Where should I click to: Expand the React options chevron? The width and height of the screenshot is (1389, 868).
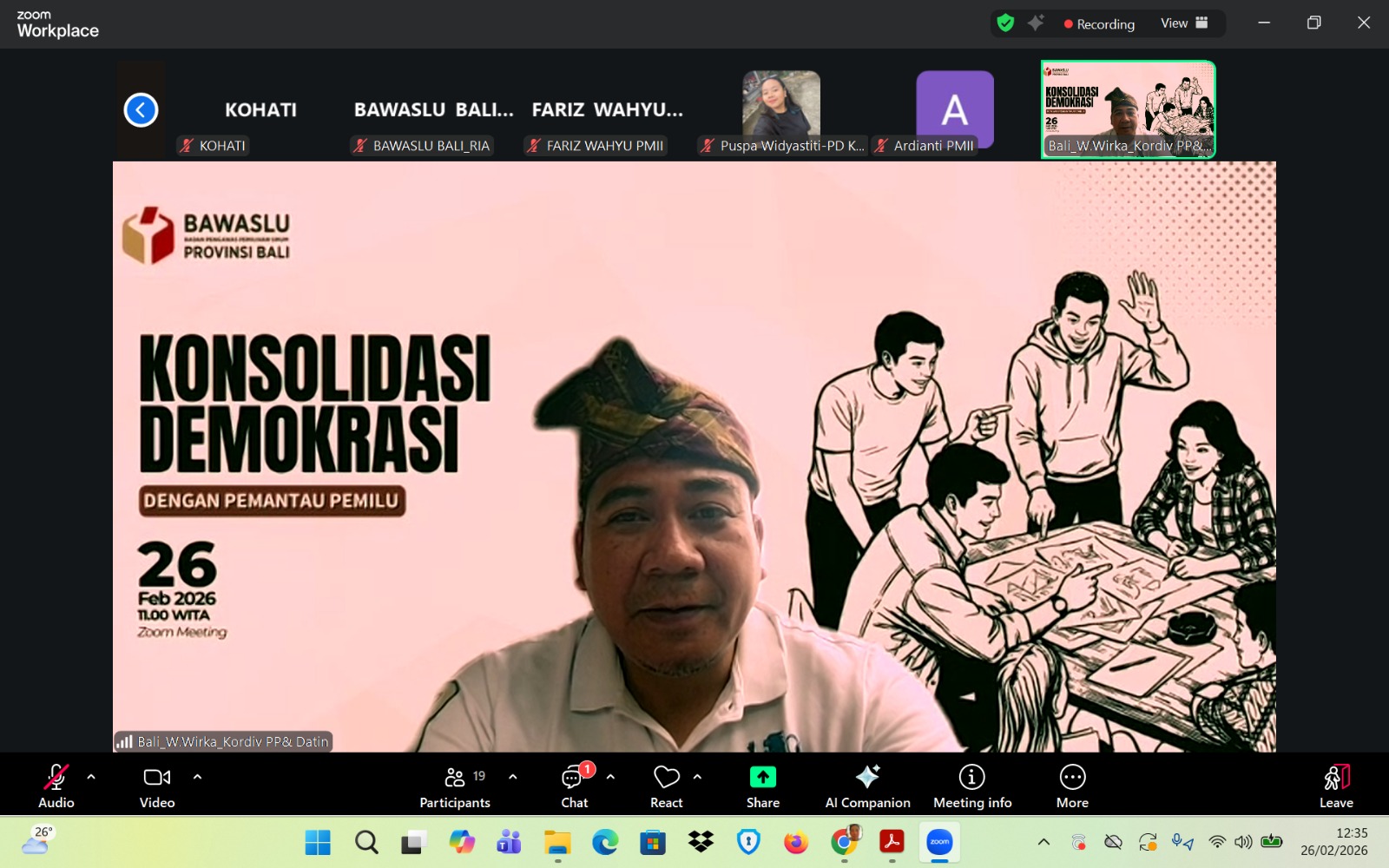click(697, 777)
